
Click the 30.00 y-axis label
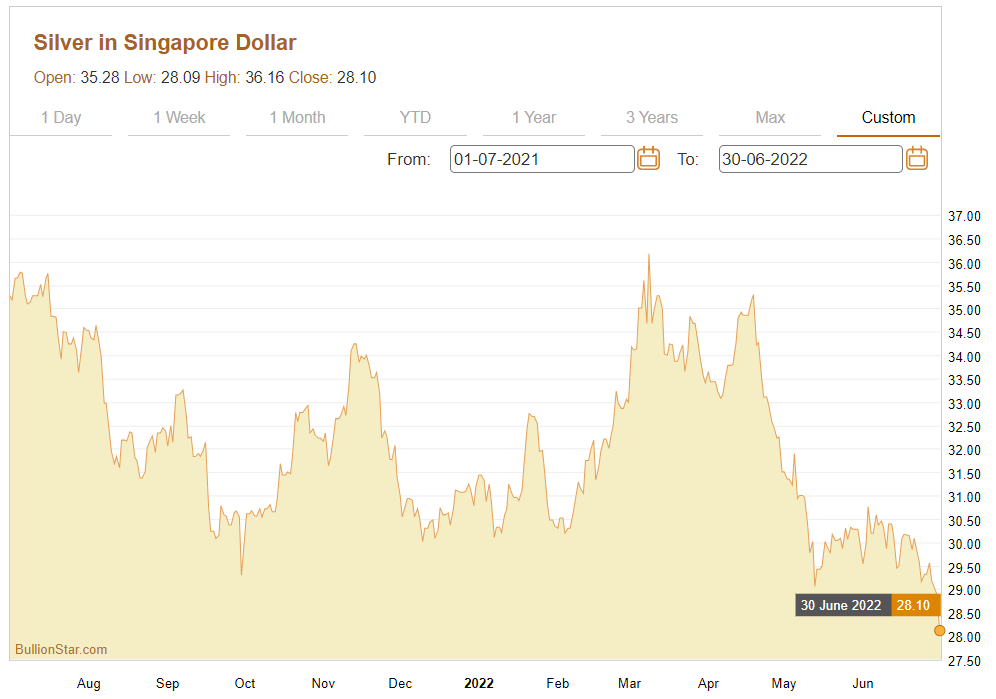coord(964,545)
